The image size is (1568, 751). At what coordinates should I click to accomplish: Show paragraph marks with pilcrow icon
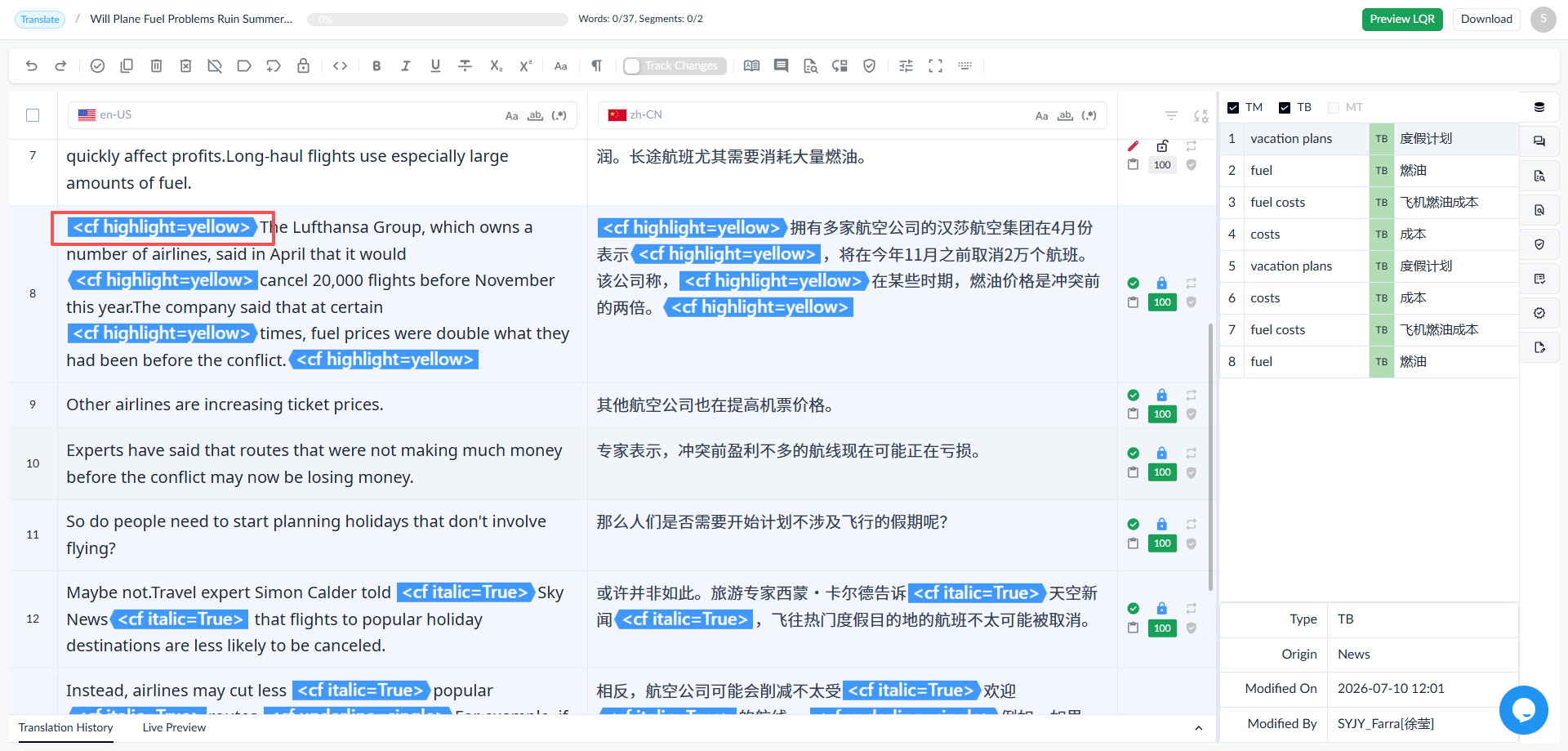tap(597, 66)
